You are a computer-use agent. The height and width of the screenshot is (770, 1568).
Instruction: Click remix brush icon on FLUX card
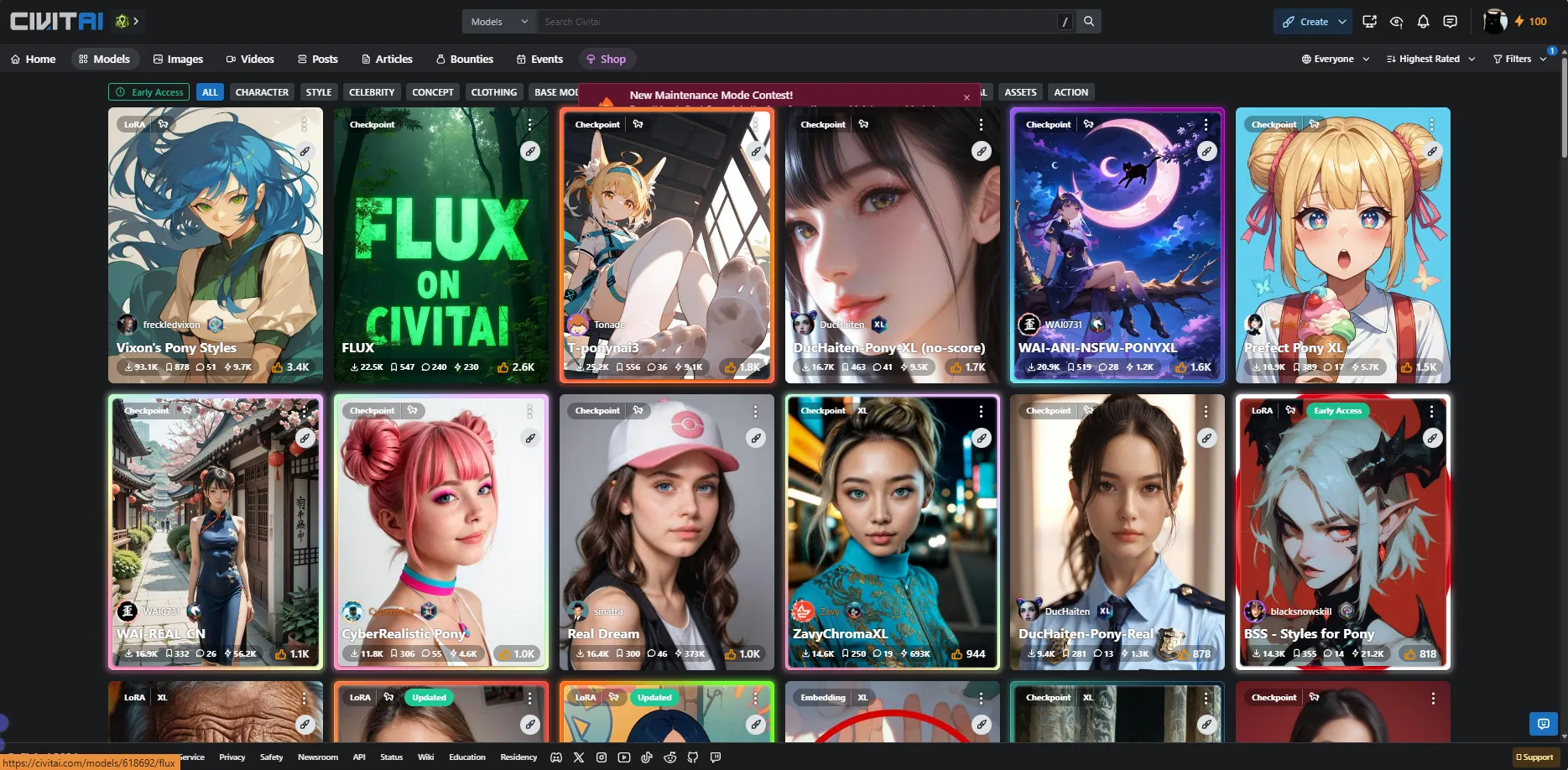point(530,152)
